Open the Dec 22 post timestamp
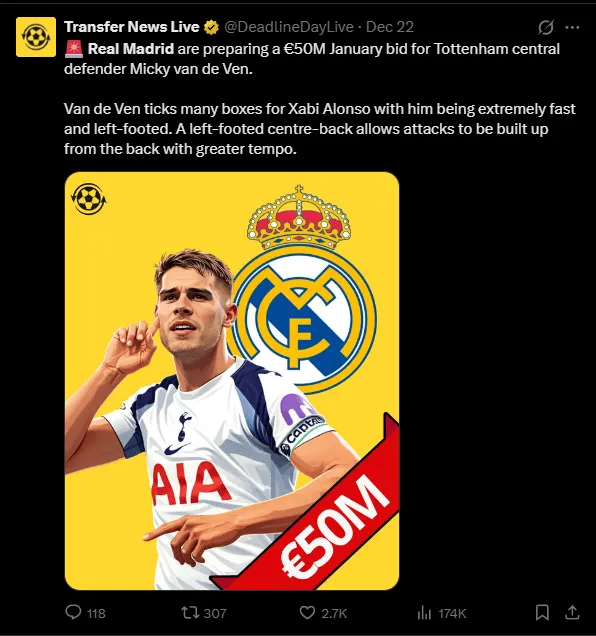This screenshot has width=596, height=636. 389,27
